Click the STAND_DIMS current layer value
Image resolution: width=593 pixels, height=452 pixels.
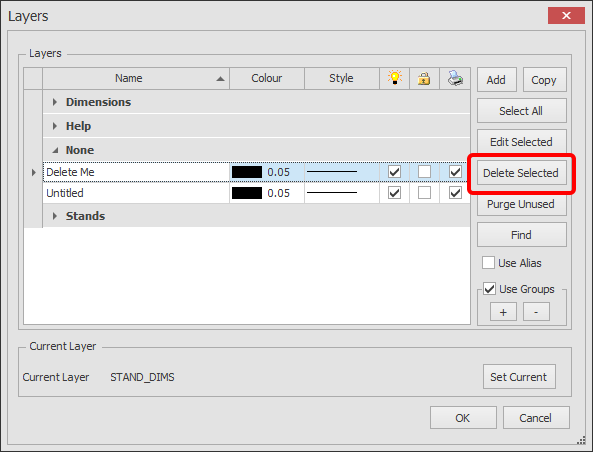(x=142, y=377)
